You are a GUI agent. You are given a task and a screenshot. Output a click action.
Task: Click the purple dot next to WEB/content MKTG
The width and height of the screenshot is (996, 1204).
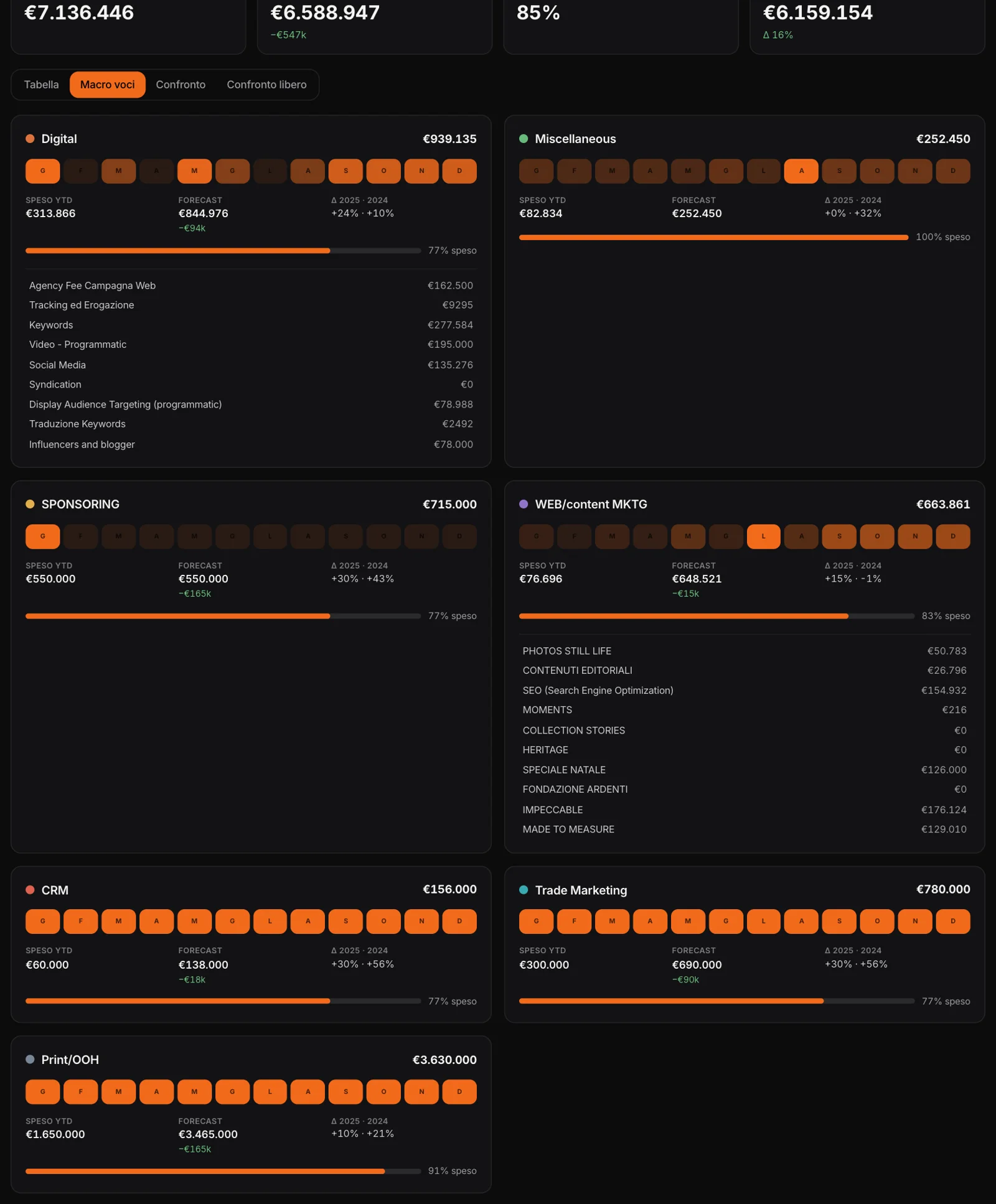(524, 504)
